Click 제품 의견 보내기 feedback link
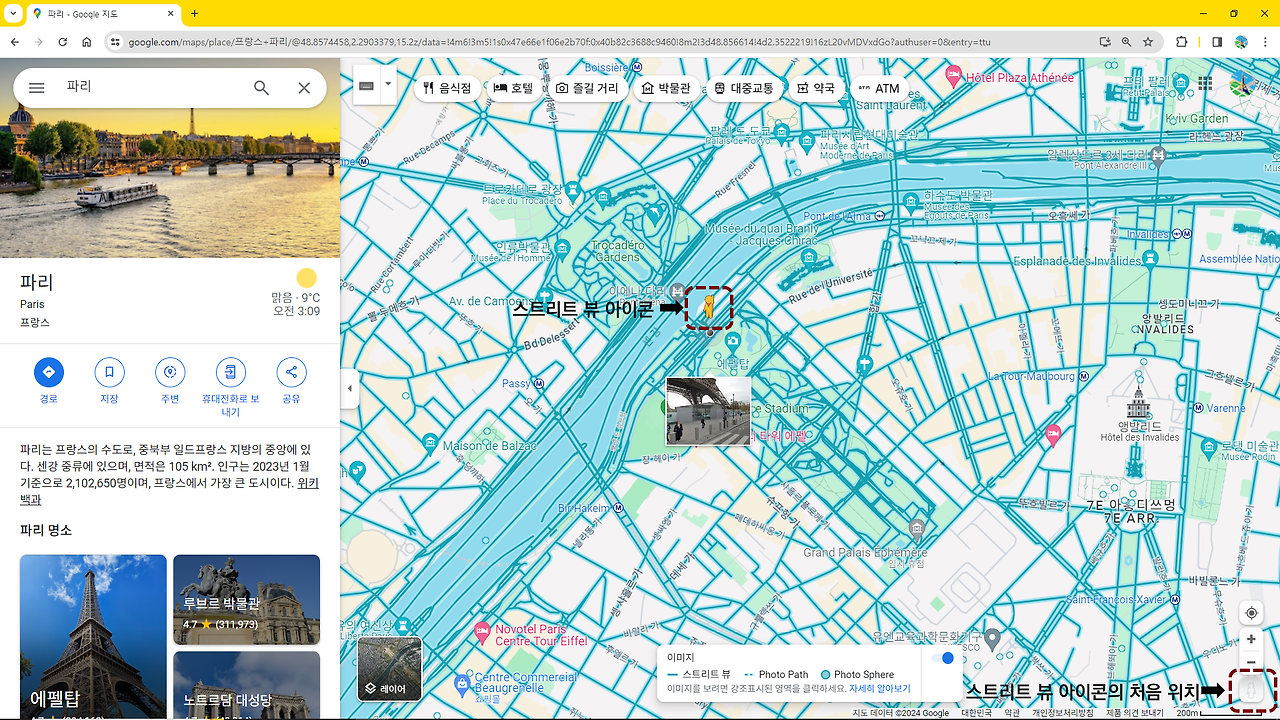1280x720 pixels. 1135,713
